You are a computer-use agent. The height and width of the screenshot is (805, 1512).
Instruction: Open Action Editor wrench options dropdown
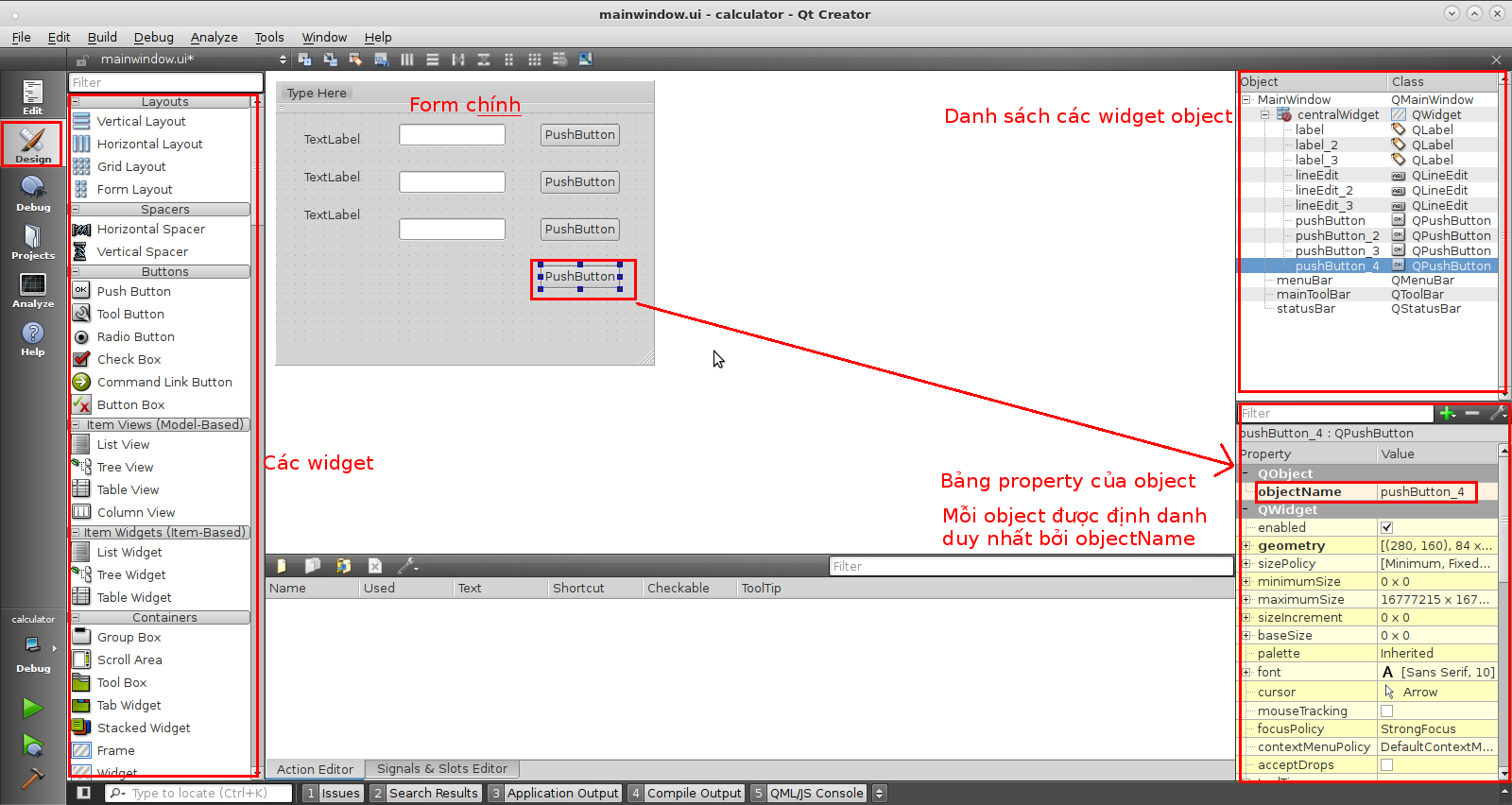(408, 566)
